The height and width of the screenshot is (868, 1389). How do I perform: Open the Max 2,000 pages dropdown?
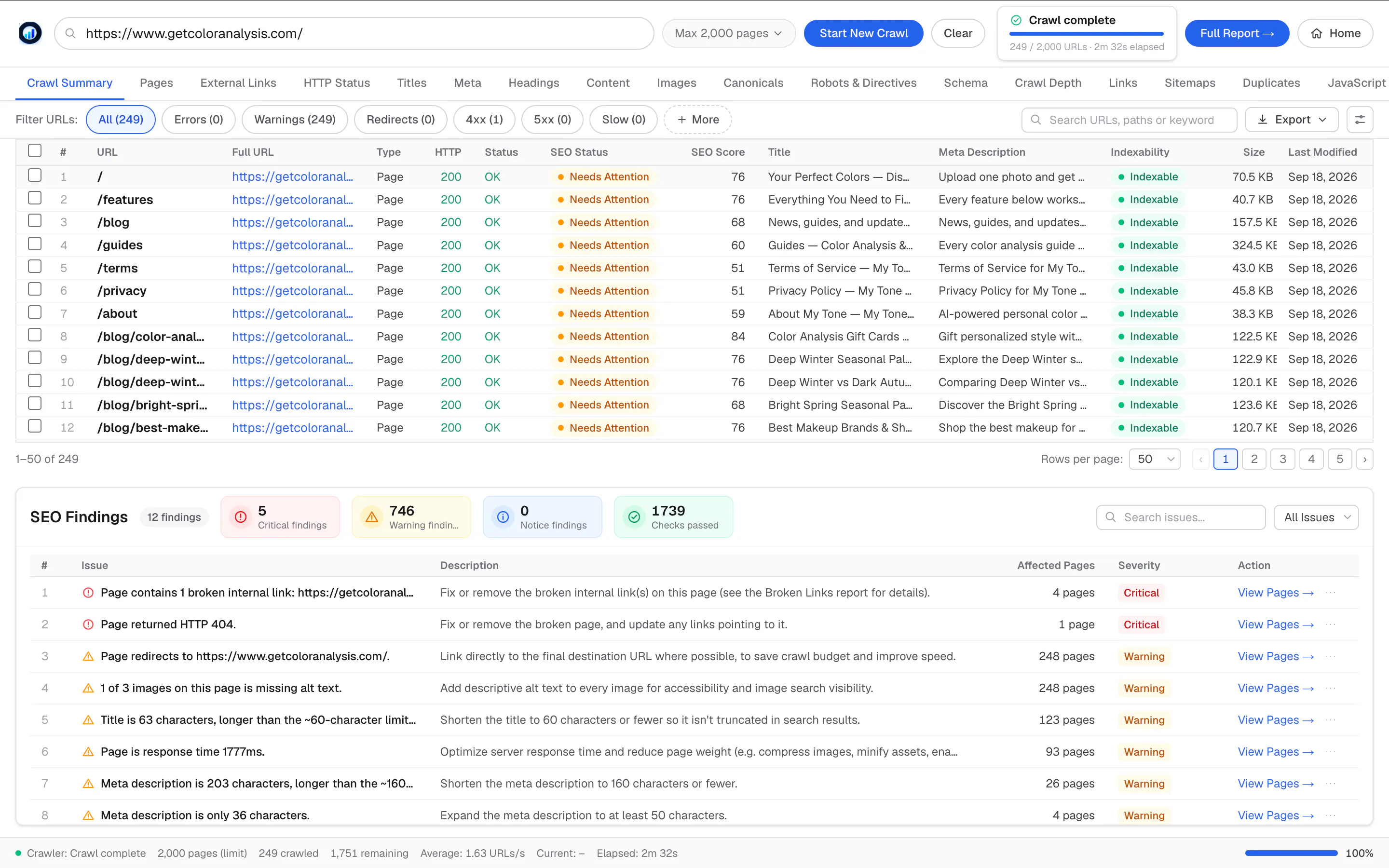point(728,33)
